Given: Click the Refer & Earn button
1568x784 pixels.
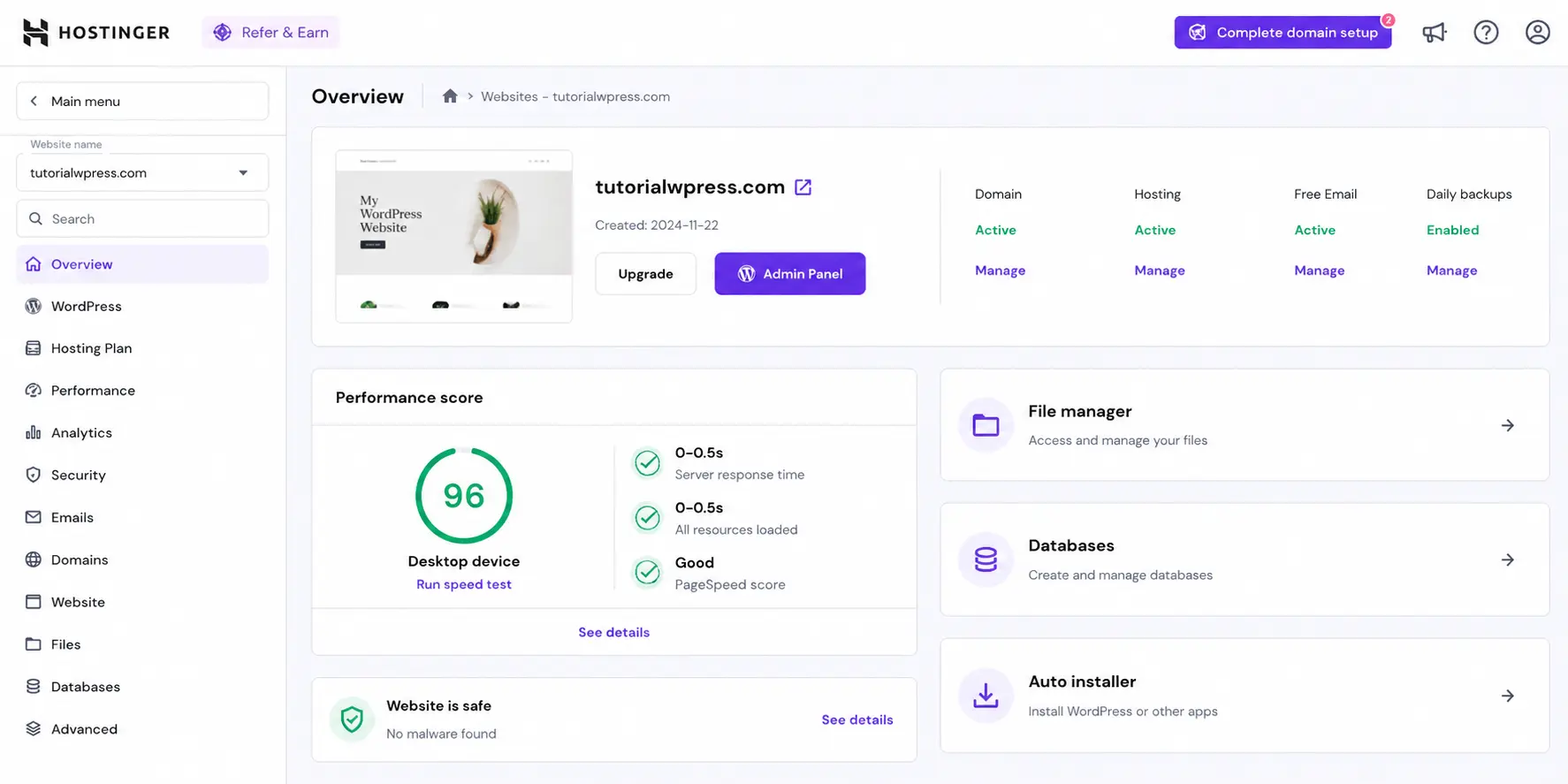Looking at the screenshot, I should 270,33.
